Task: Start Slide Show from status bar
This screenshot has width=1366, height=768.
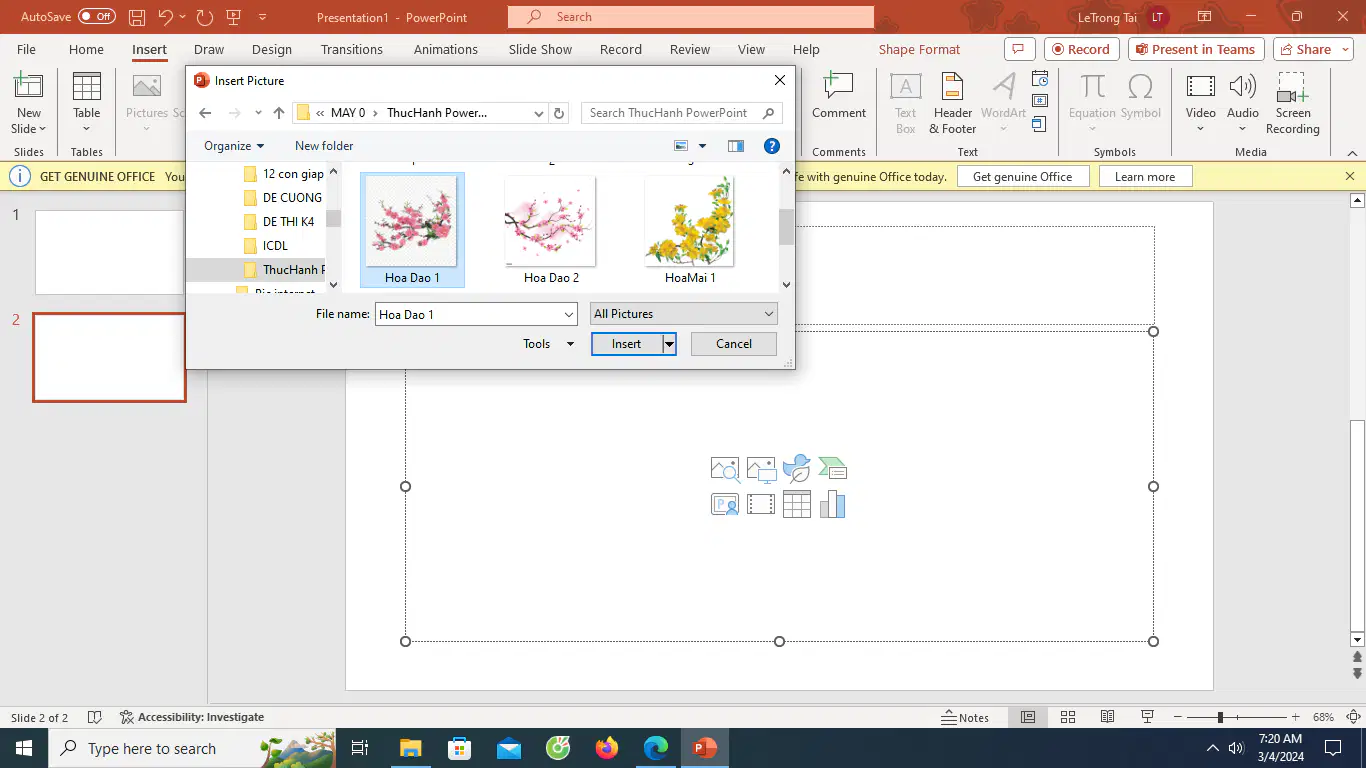Action: coord(1148,717)
